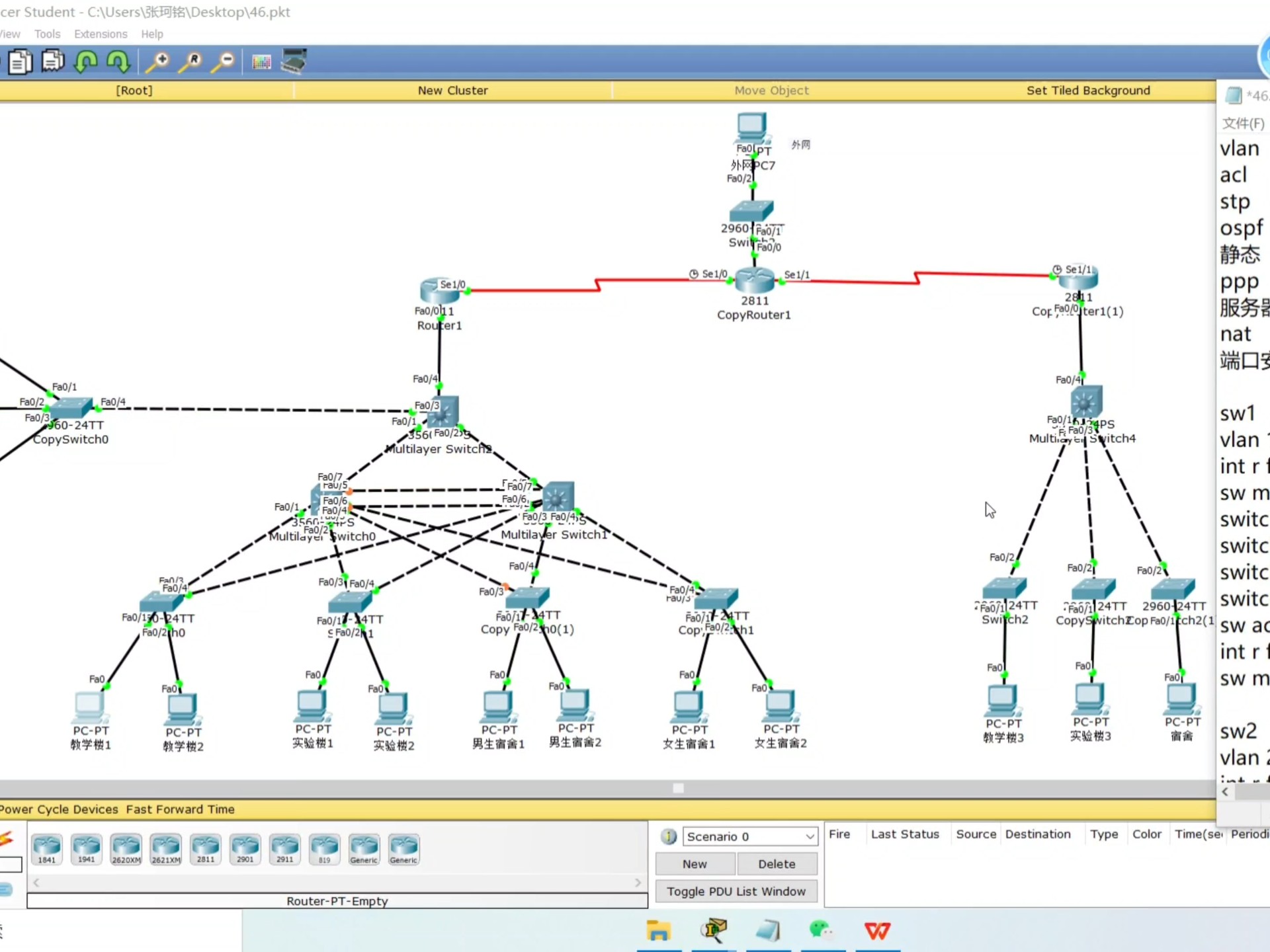The height and width of the screenshot is (952, 1270).
Task: Open the Extensions menu
Action: click(x=101, y=34)
